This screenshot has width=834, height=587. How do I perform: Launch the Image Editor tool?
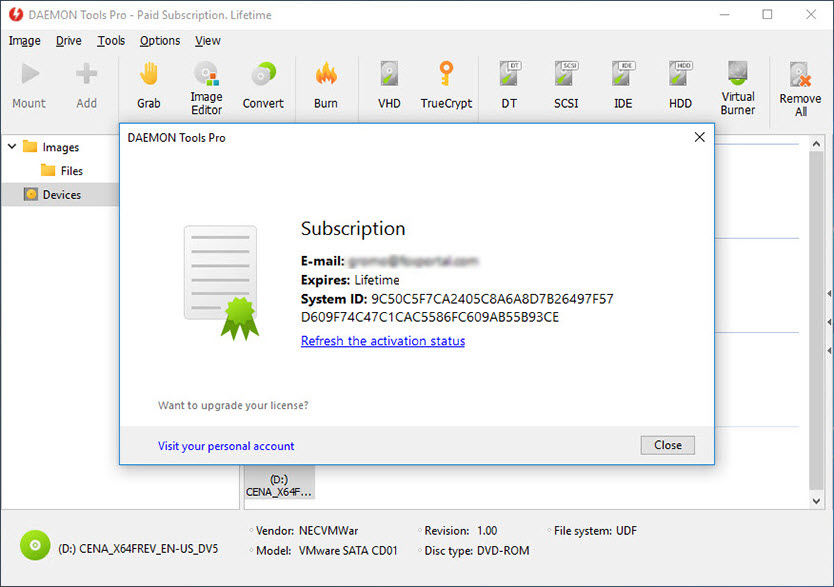point(206,88)
